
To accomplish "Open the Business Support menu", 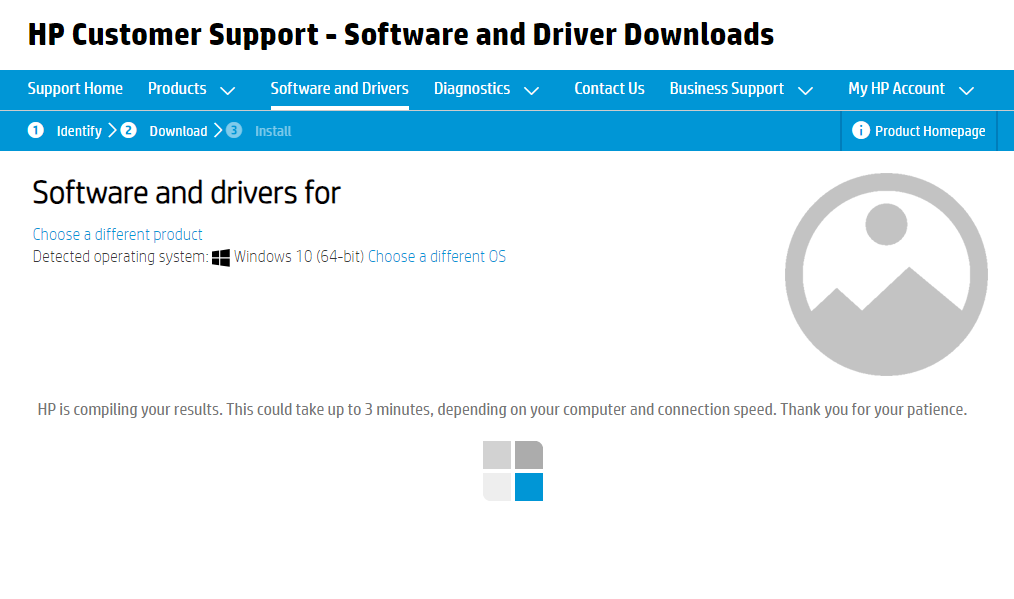I will (726, 89).
